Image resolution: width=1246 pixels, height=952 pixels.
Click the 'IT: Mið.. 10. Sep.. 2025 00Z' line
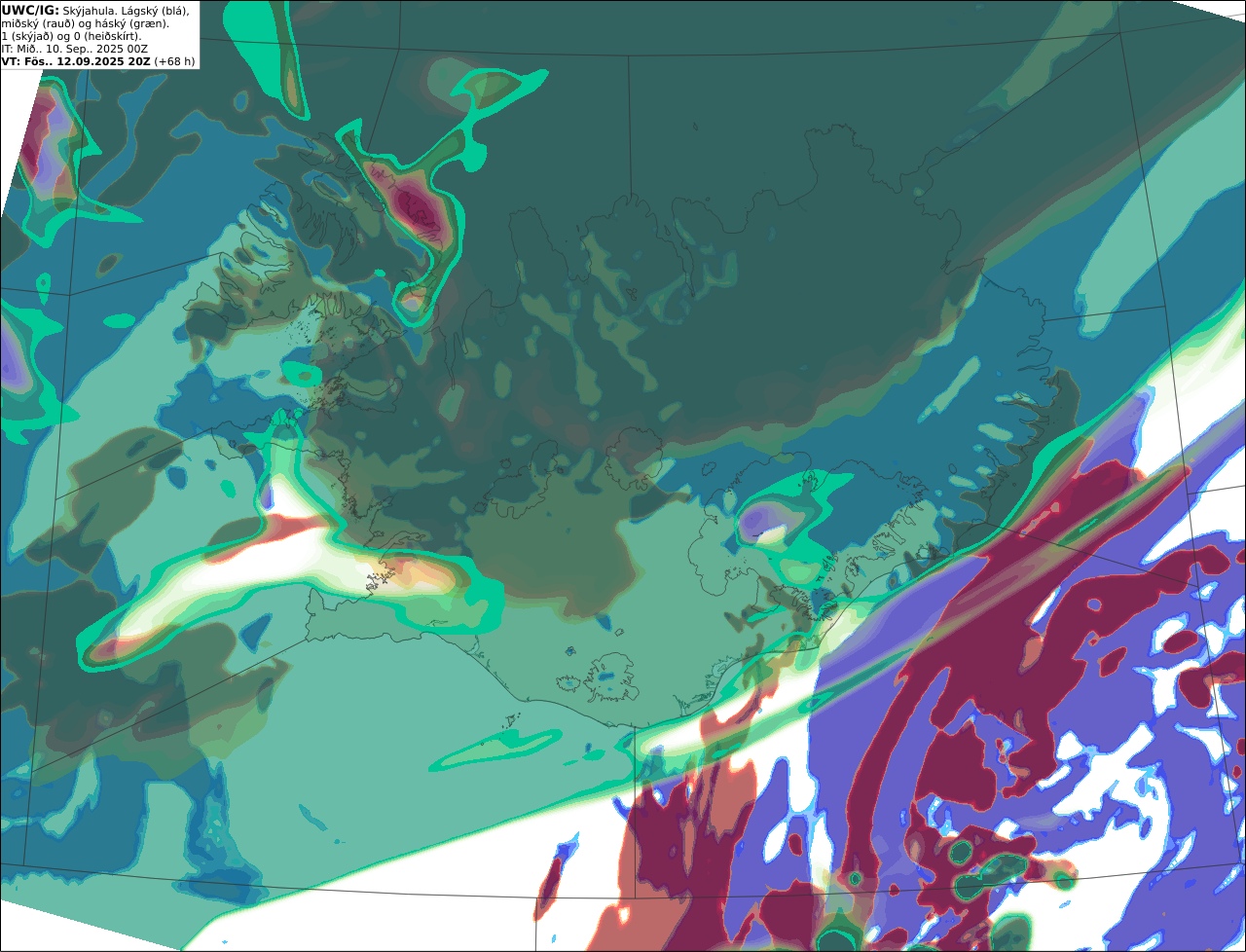pyautogui.click(x=75, y=49)
